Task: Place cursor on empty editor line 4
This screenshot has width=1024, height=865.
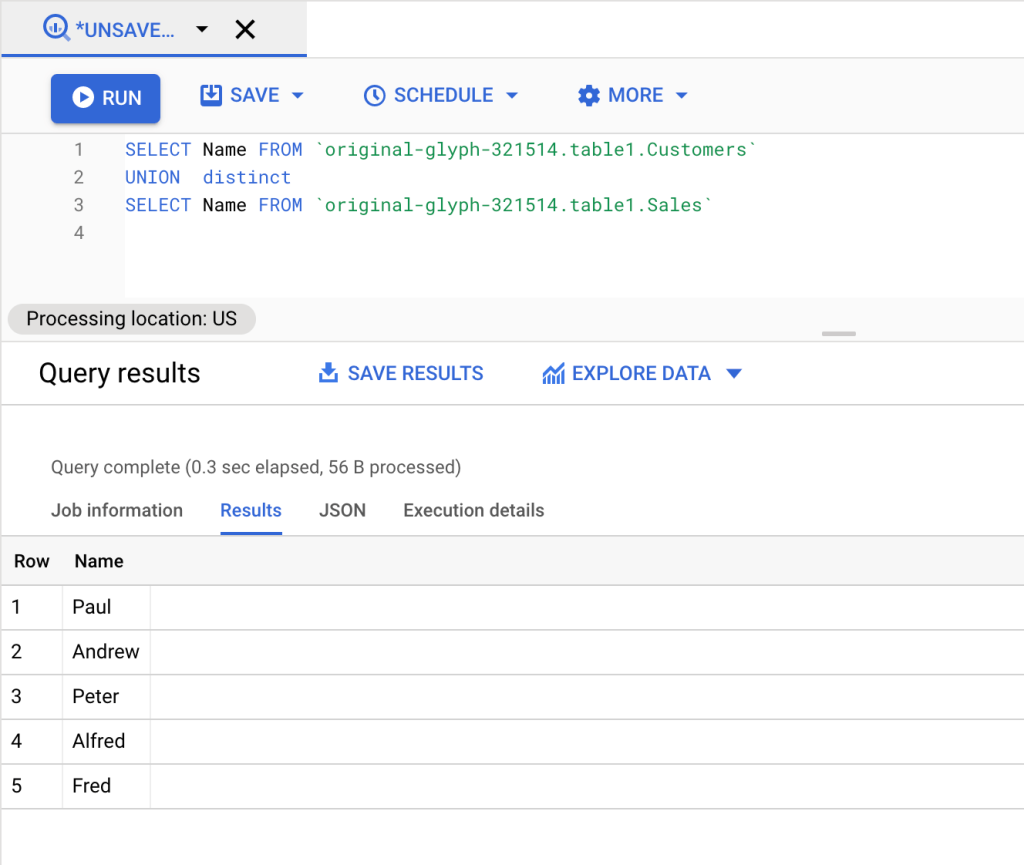Action: tap(573, 232)
